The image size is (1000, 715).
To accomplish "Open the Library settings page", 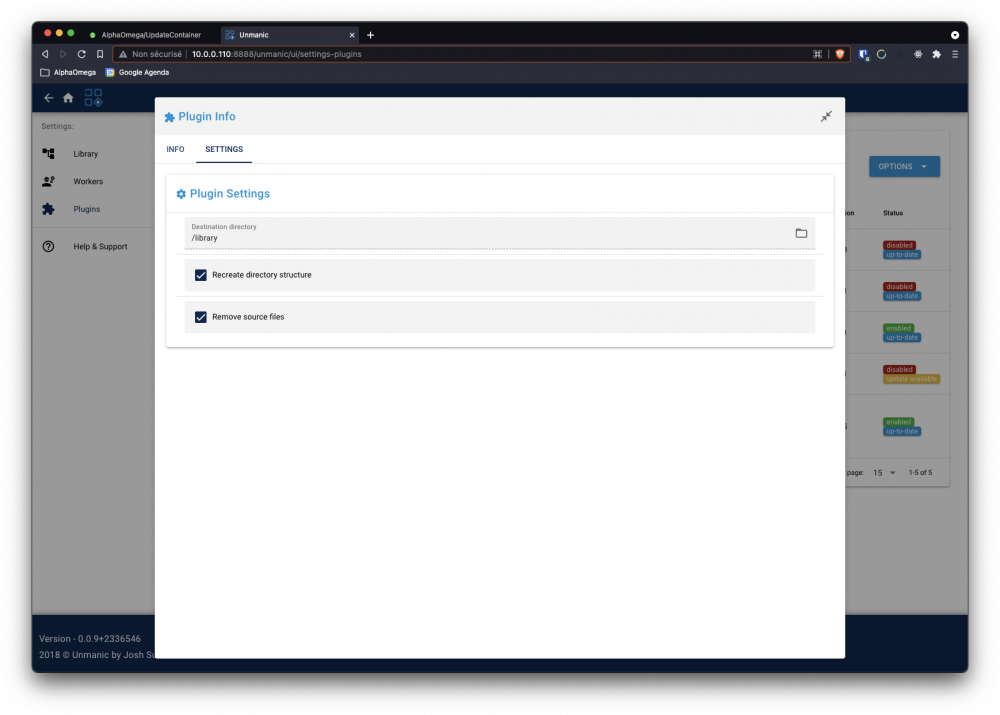I will [85, 154].
